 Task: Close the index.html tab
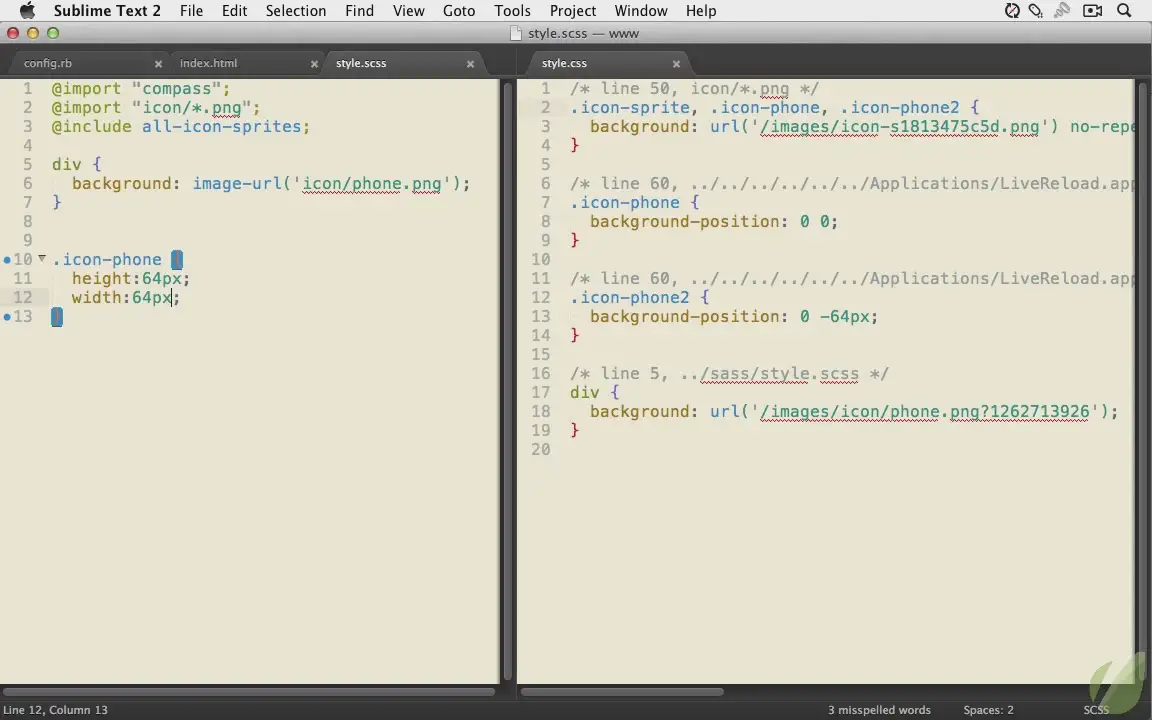click(314, 64)
